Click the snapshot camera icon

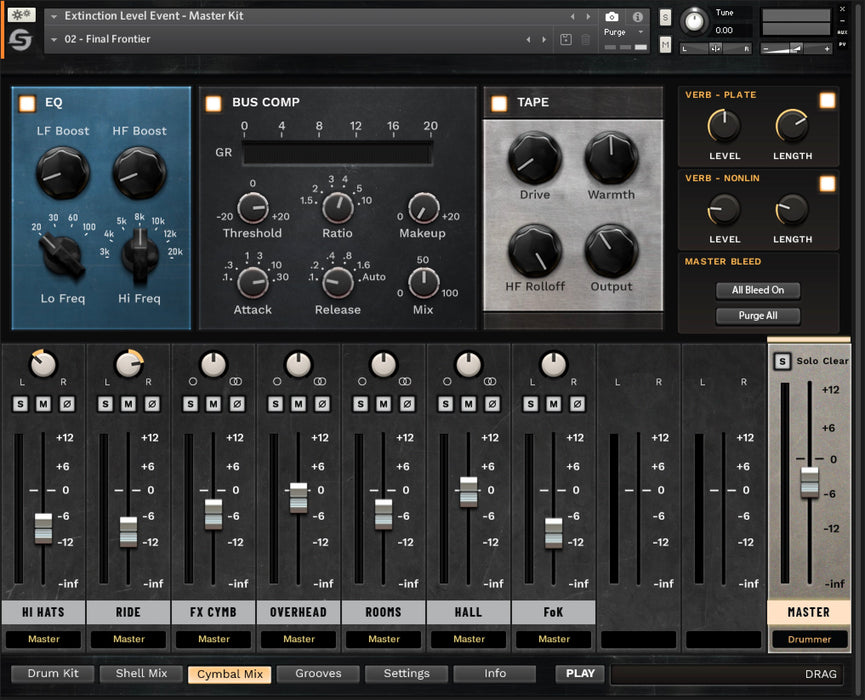612,17
